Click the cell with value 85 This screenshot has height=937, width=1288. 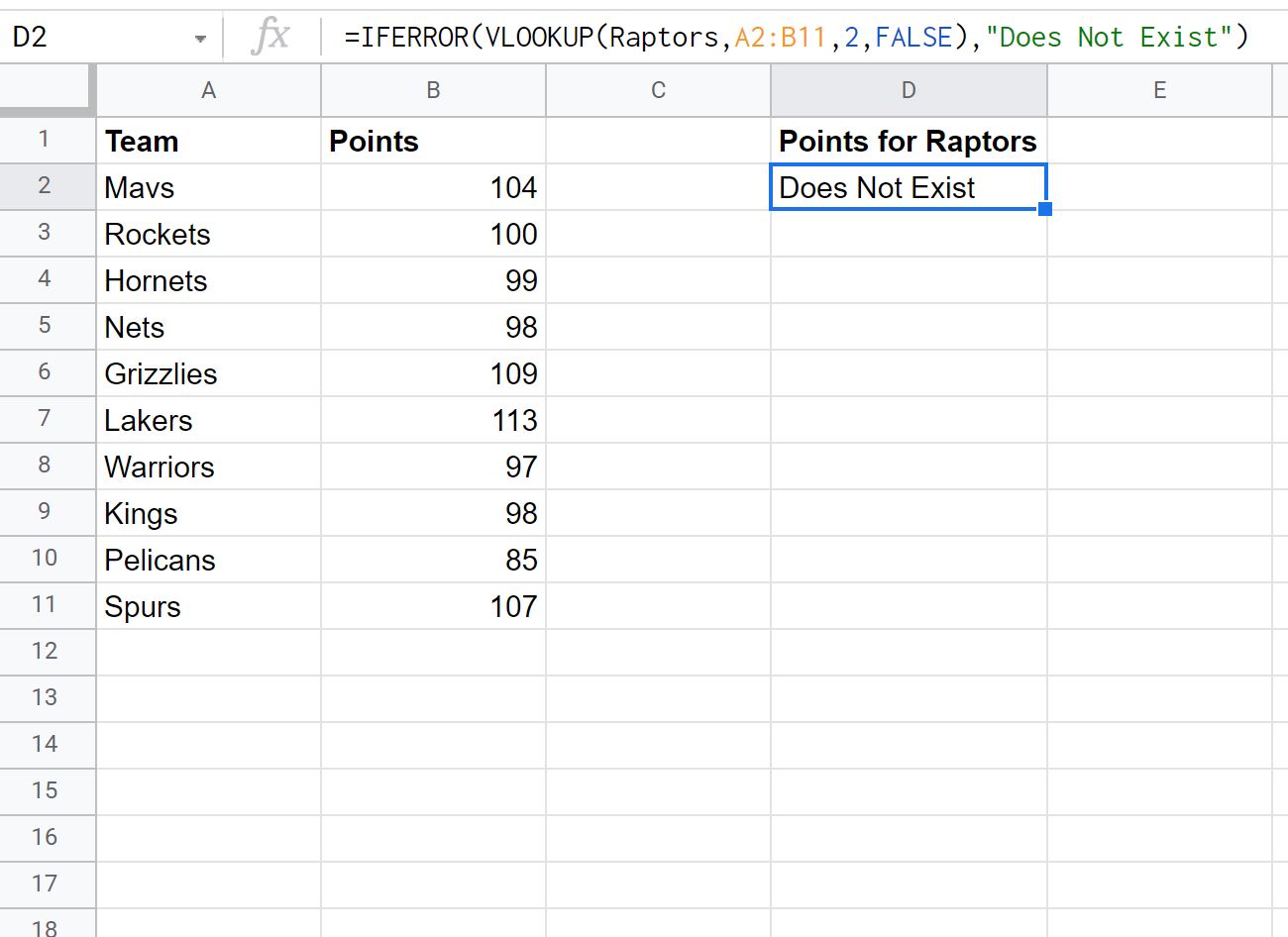coord(433,560)
